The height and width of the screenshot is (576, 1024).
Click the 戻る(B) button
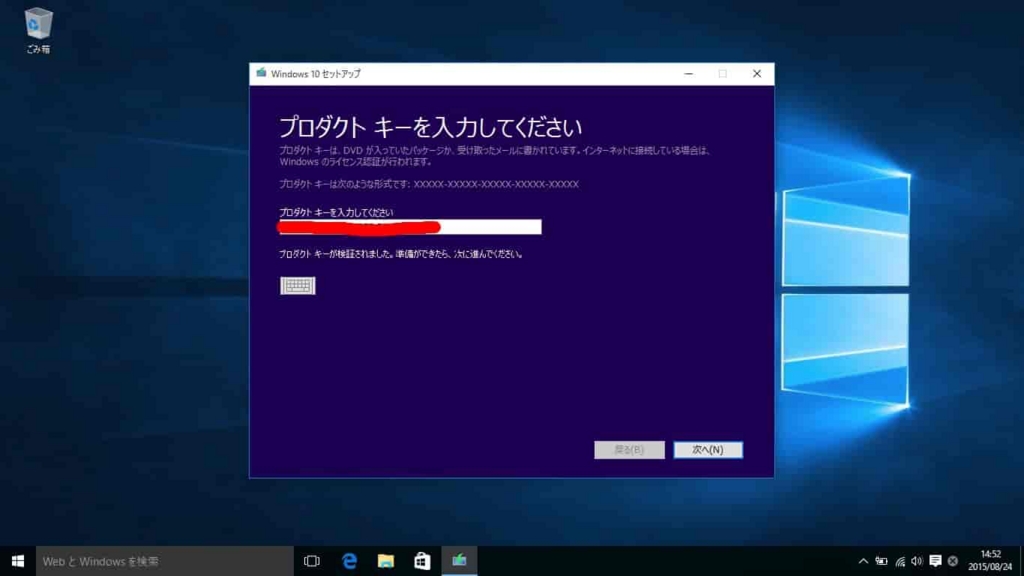click(x=629, y=450)
